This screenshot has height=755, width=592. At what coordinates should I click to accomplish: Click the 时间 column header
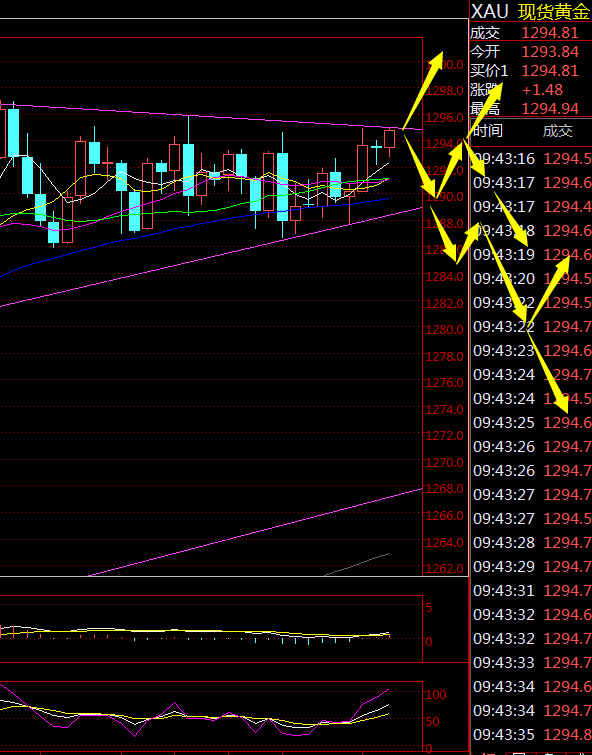[x=488, y=130]
